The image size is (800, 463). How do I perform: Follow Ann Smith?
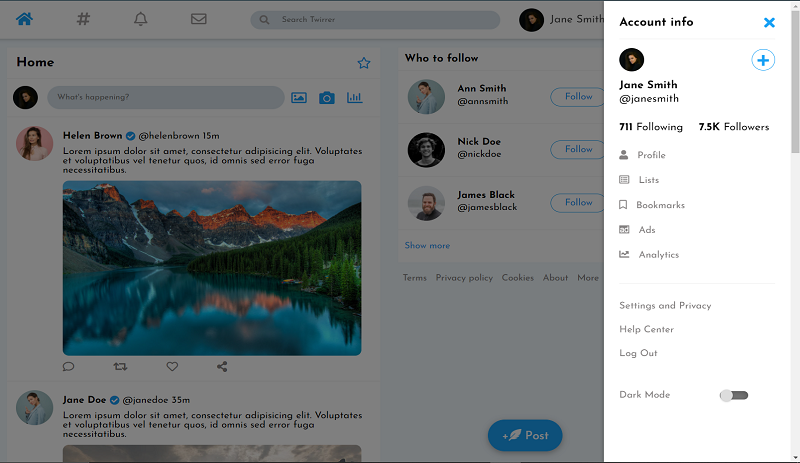[578, 97]
